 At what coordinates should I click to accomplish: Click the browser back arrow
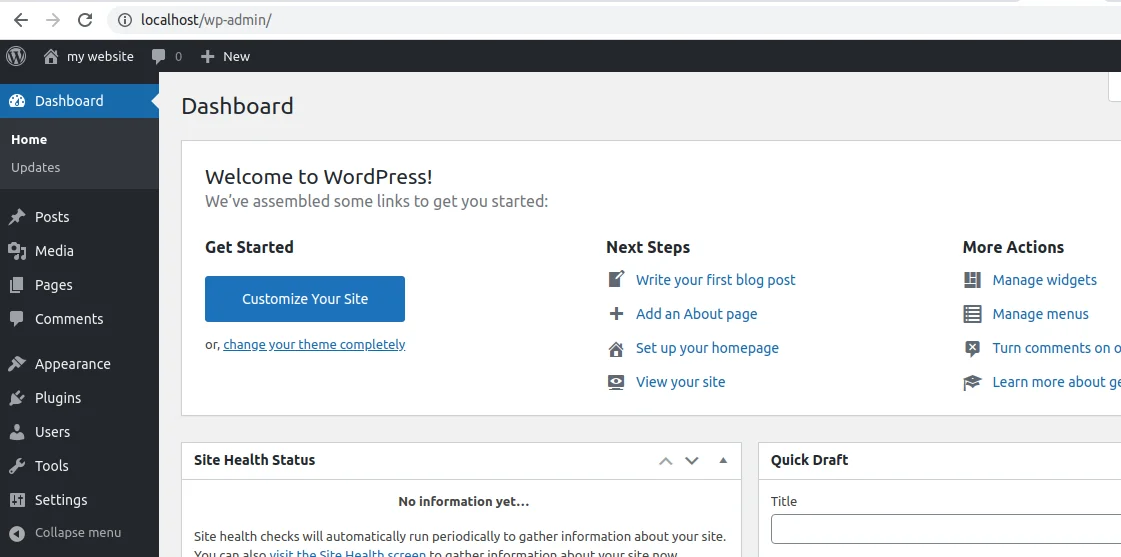[21, 20]
